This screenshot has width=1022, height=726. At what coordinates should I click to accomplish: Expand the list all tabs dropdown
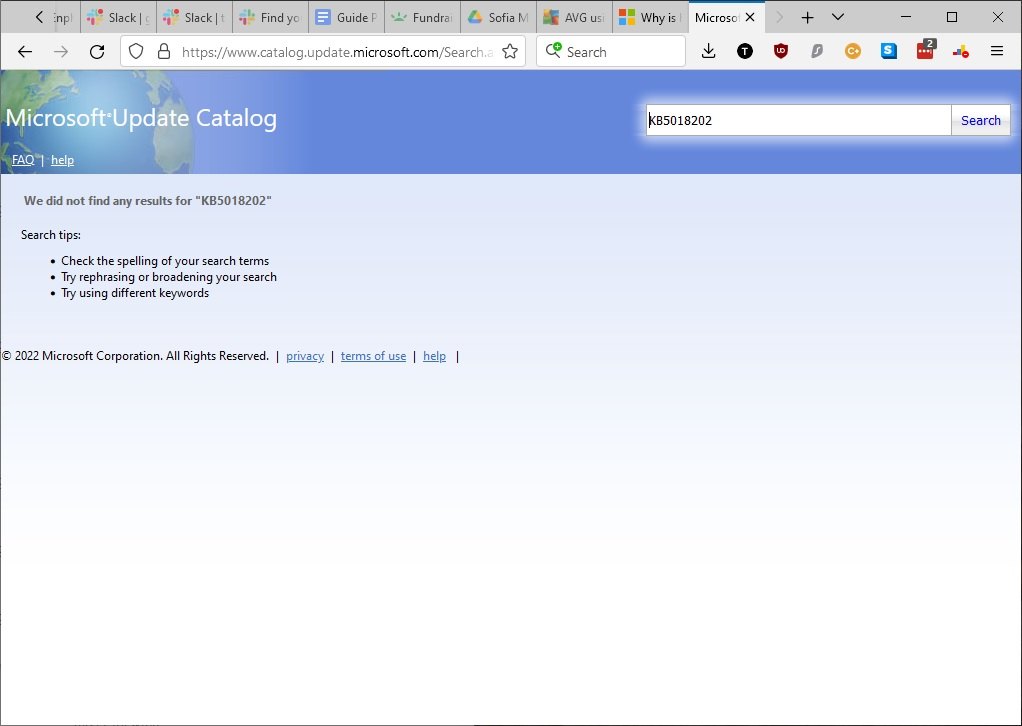tap(838, 18)
